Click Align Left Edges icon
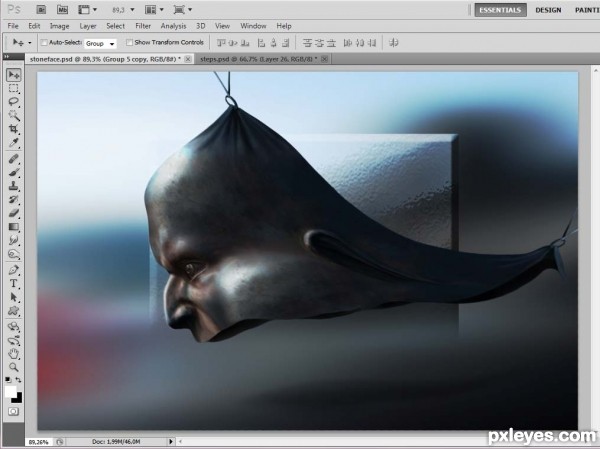The height and width of the screenshot is (449, 600). pos(261,42)
